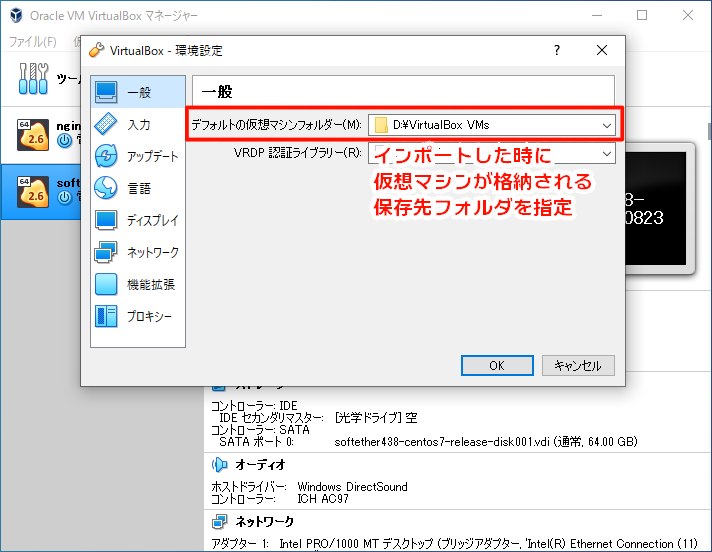The width and height of the screenshot is (712, 552).
Task: Open the 言語 (Language) settings category
Action: pyautogui.click(x=138, y=188)
